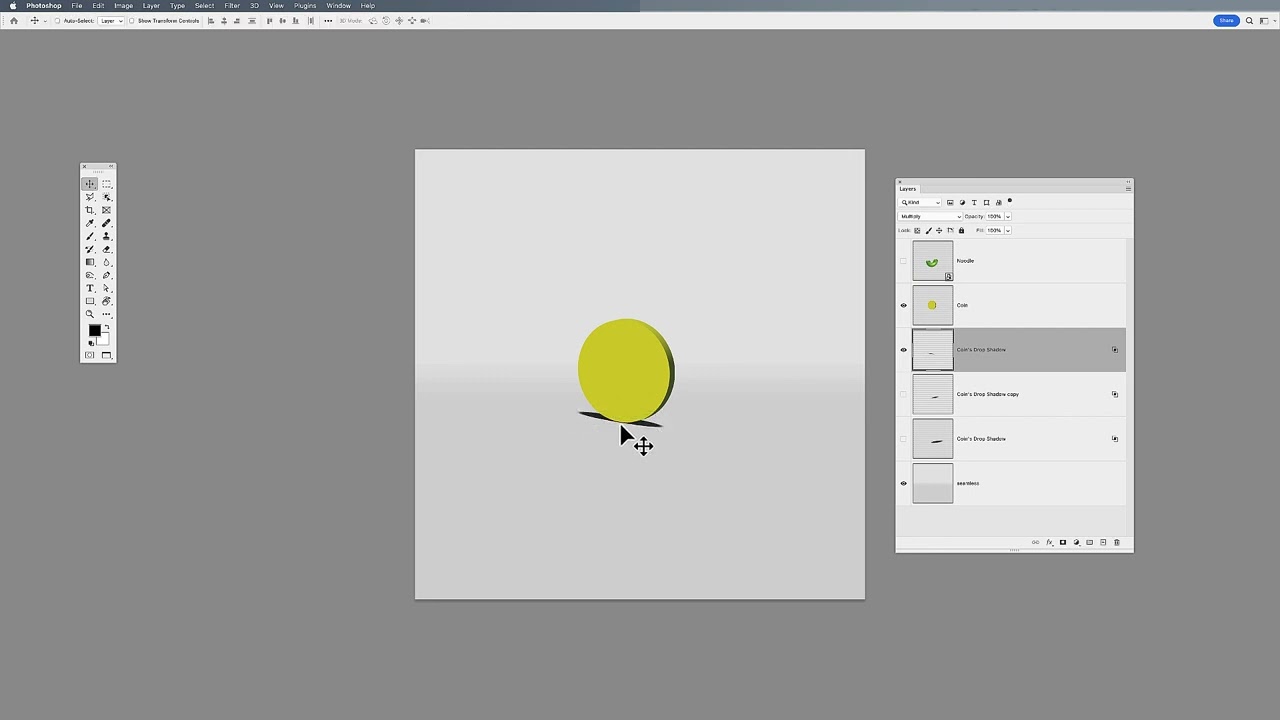
Task: Select the Crop tool
Action: [90, 210]
